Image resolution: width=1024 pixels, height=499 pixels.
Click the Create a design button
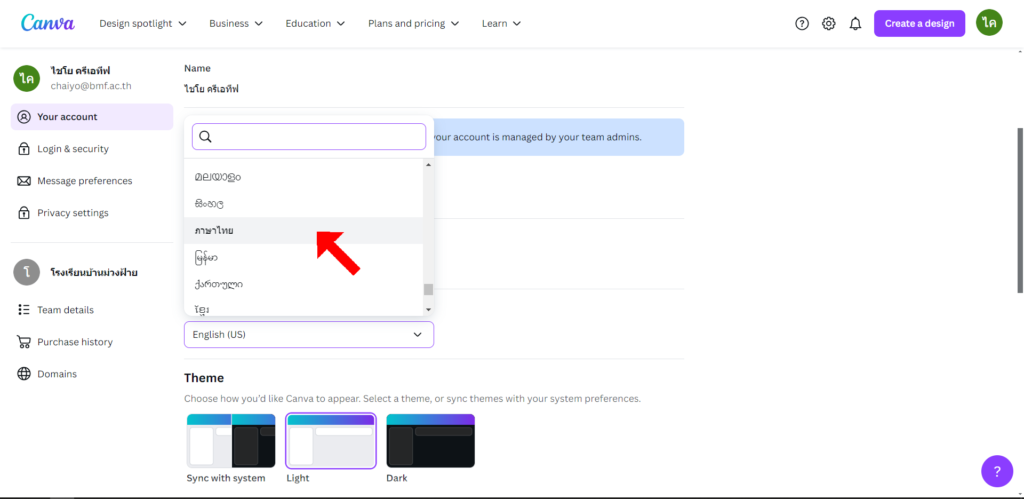point(920,24)
